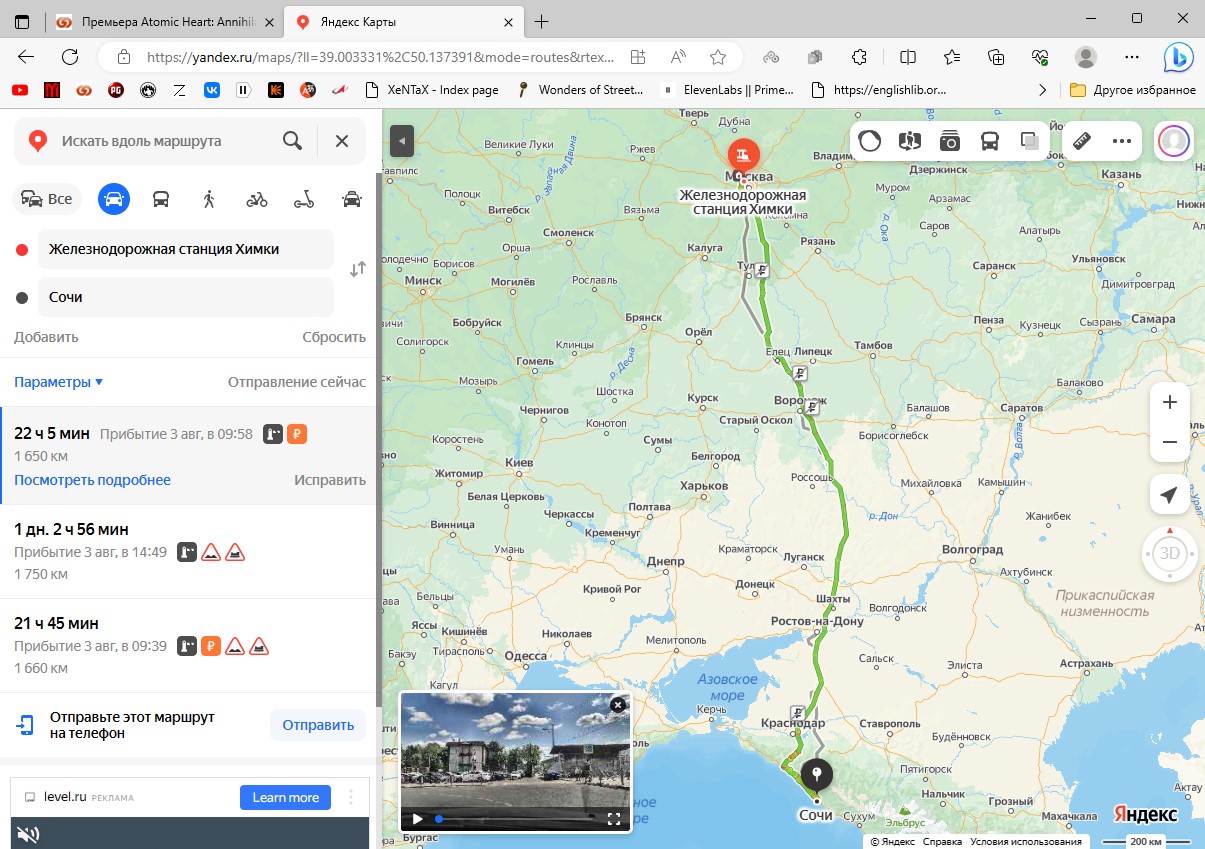Select taxi route mode
This screenshot has width=1205, height=849.
pyautogui.click(x=352, y=199)
